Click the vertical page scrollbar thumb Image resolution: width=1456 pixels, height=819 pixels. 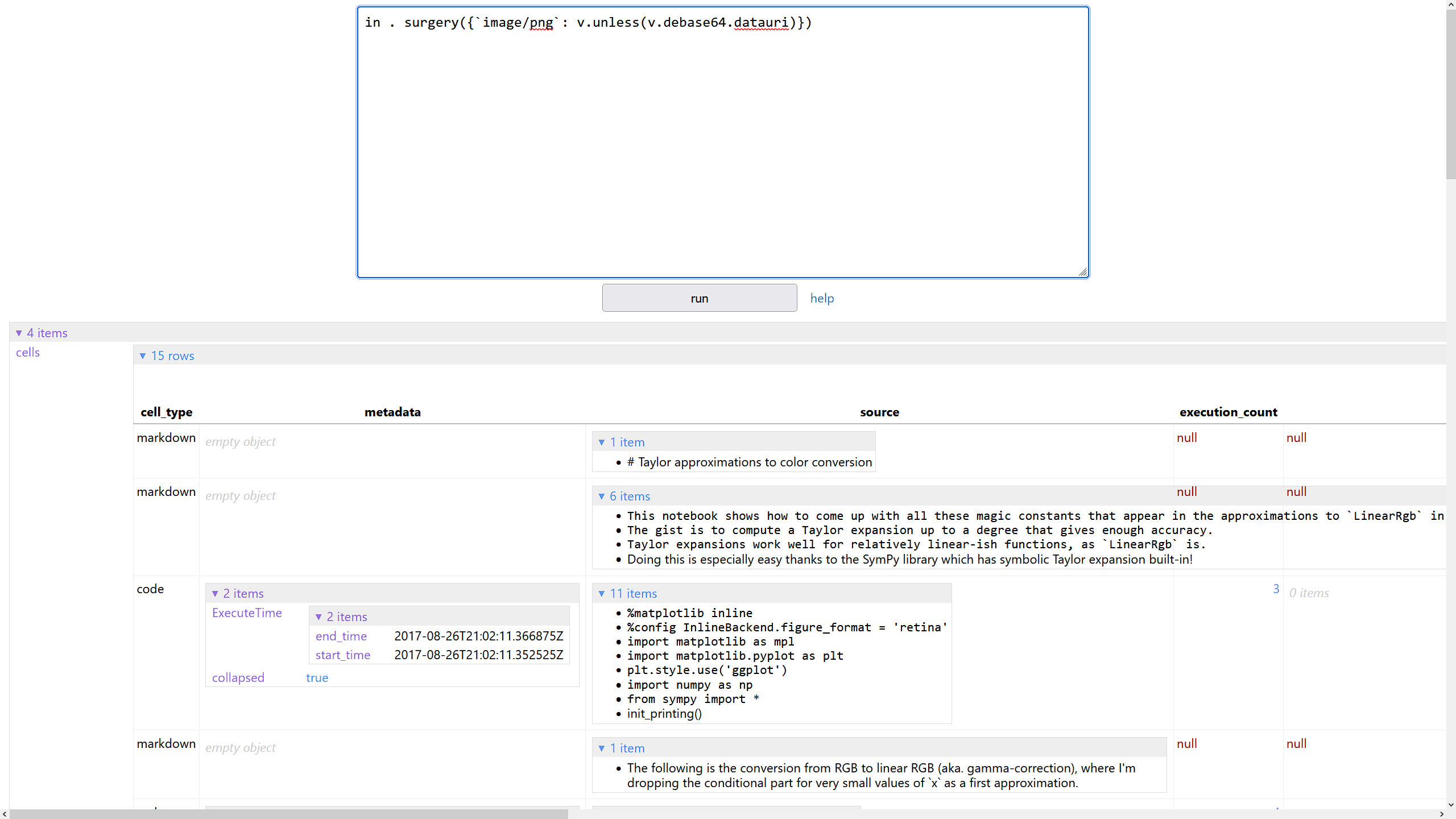tap(1451, 94)
